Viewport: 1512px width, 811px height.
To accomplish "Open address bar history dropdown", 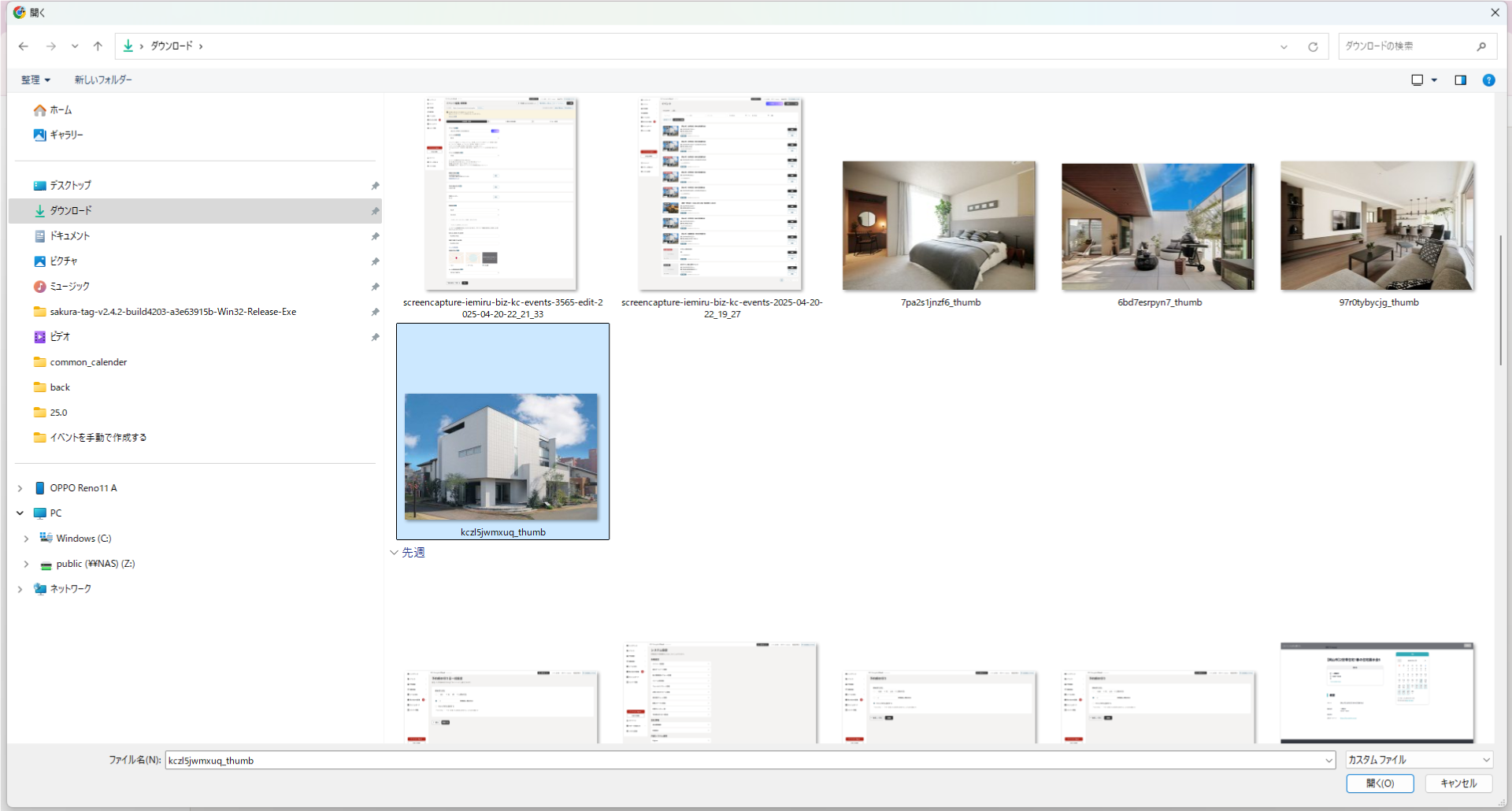I will pos(1284,46).
